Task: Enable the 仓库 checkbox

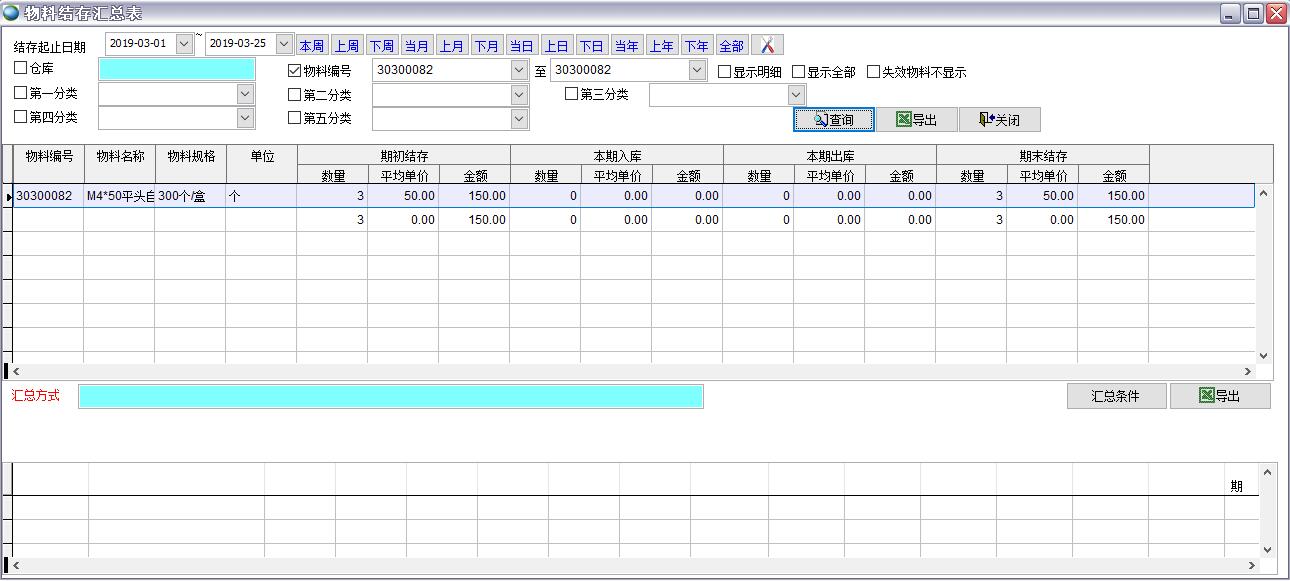Action: point(21,69)
